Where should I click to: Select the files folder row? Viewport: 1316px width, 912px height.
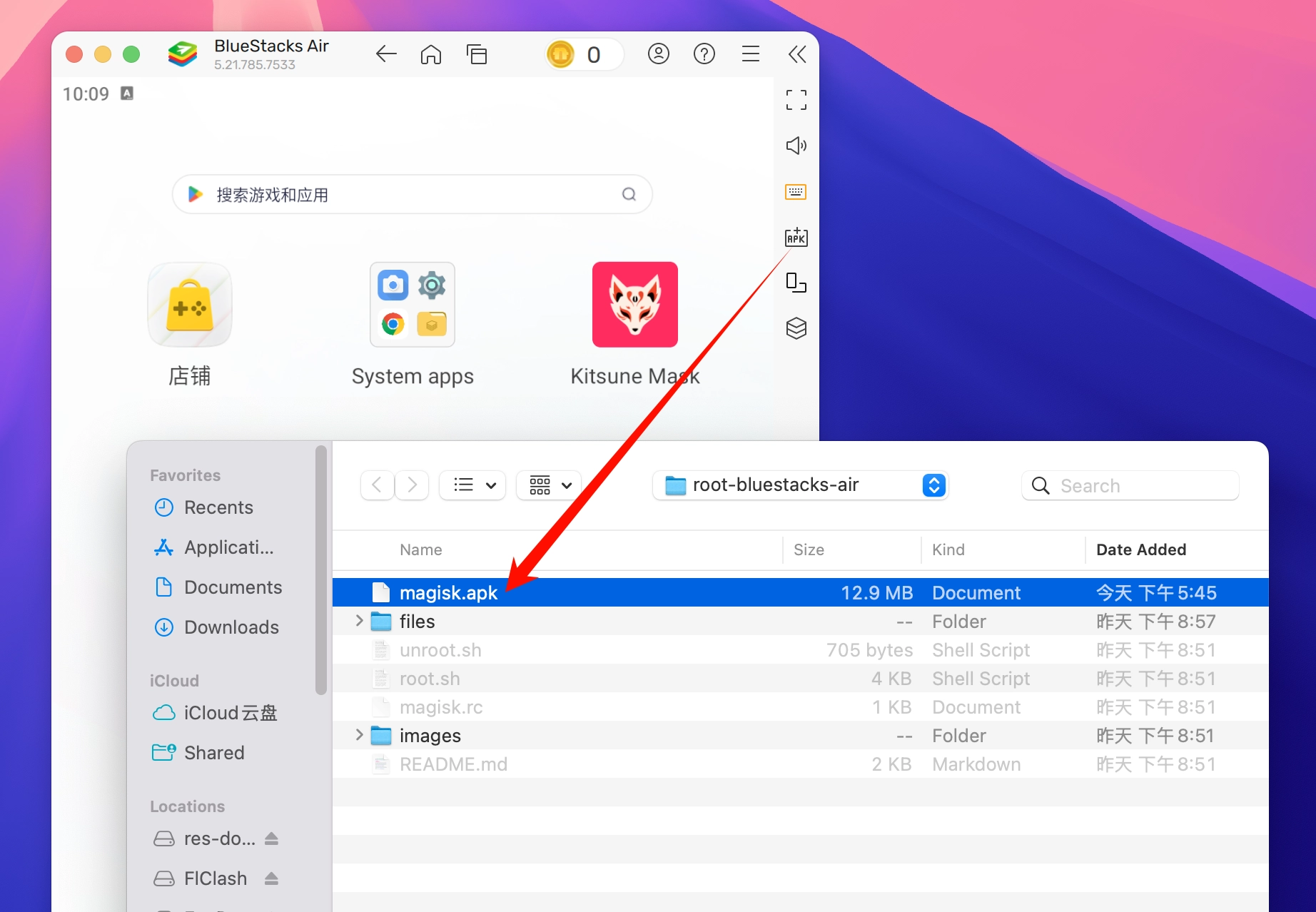801,621
